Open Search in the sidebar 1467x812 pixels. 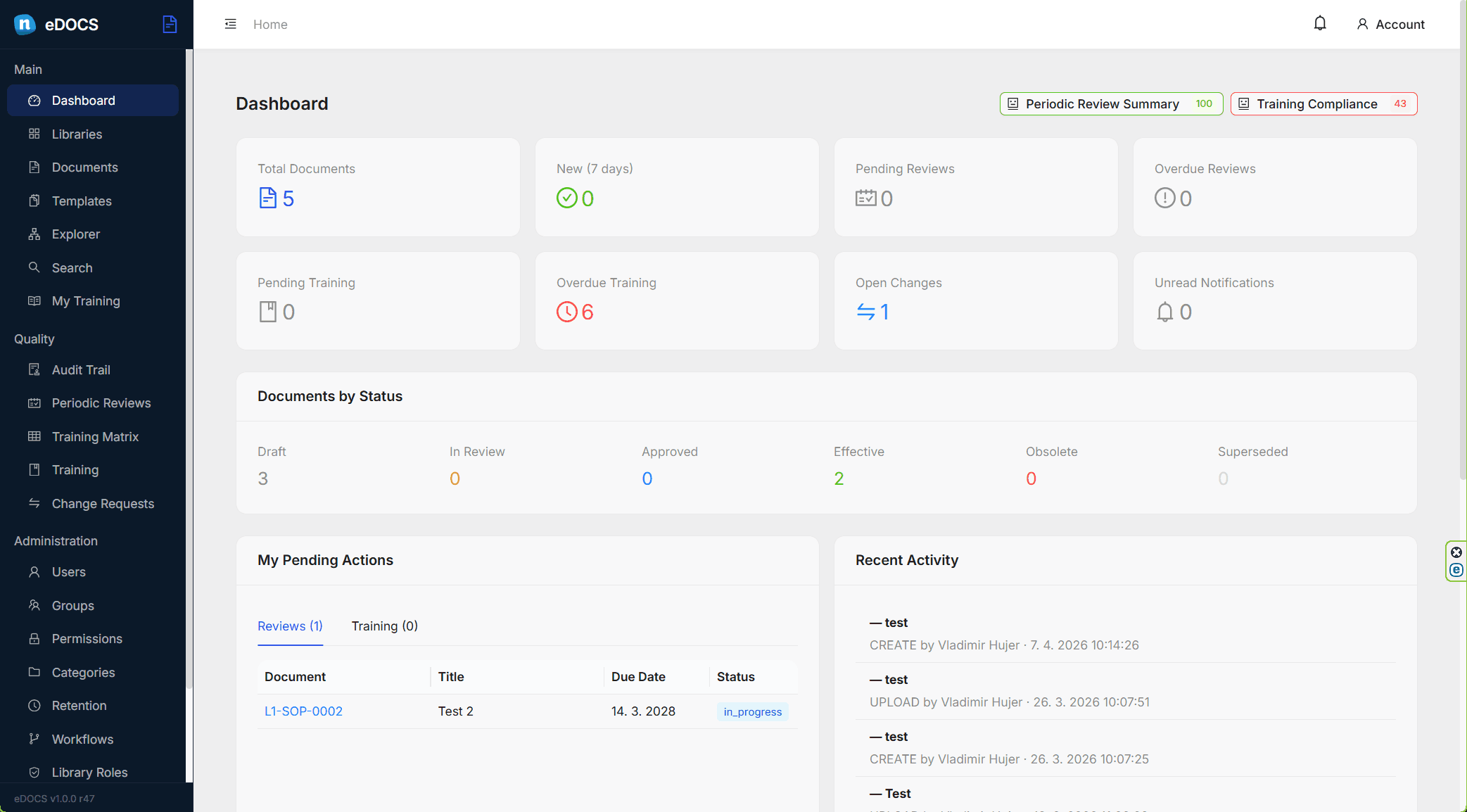pos(93,267)
